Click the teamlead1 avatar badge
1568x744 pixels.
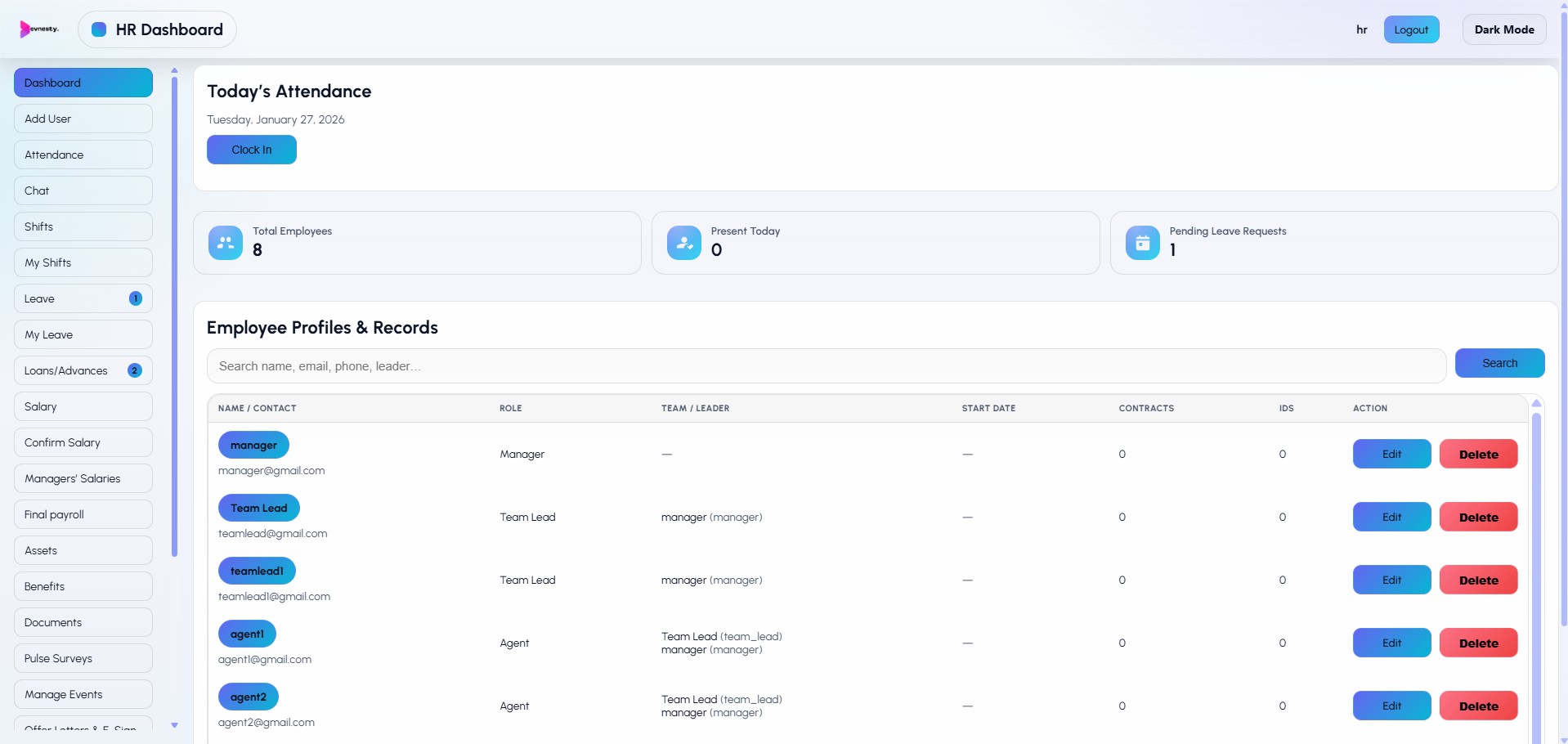point(256,570)
